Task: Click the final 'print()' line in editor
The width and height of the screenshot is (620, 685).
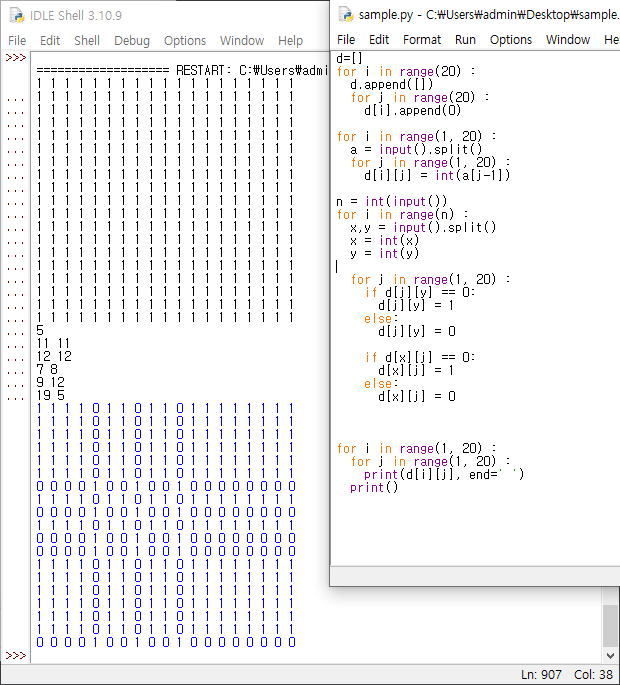Action: 374,488
